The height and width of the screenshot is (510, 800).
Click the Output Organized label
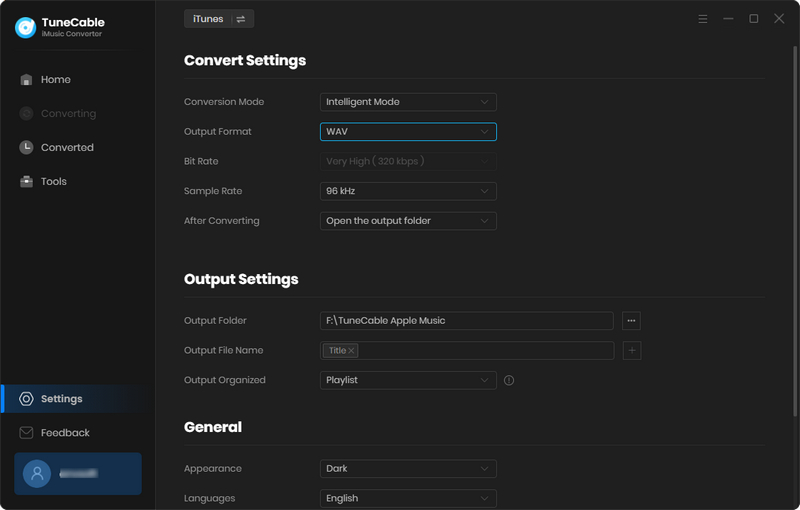pyautogui.click(x=224, y=380)
